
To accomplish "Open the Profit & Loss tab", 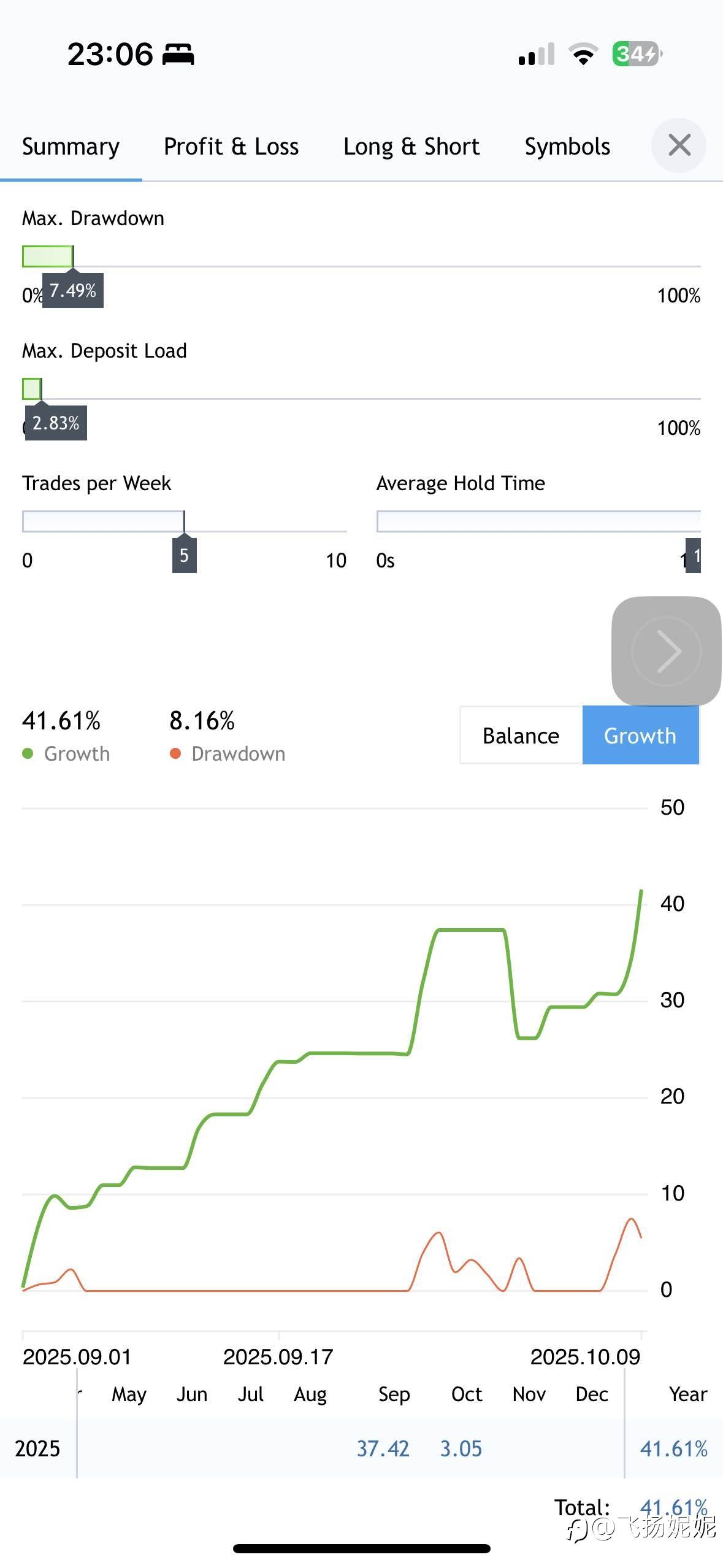I will tap(231, 147).
